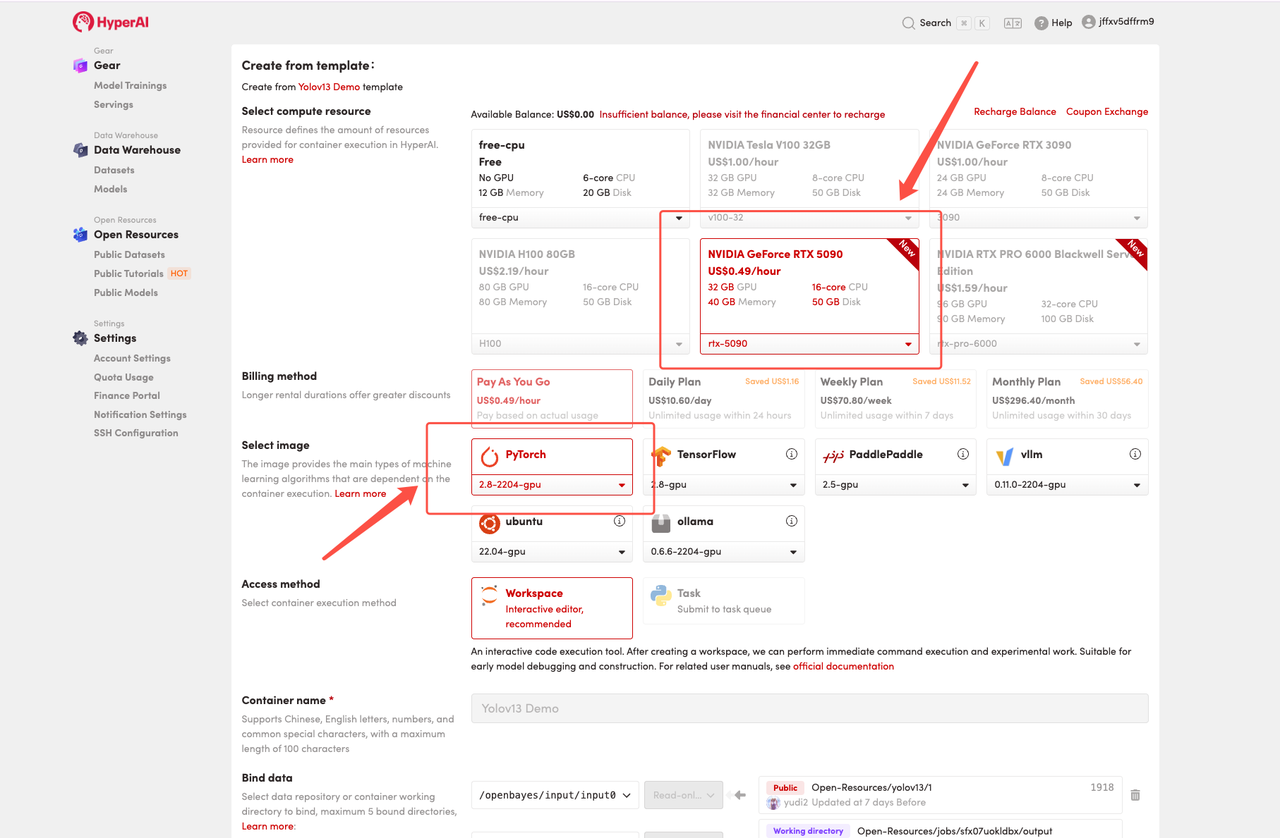Select NVIDIA GeForce RTX 3090 resource

pyautogui.click(x=1038, y=168)
